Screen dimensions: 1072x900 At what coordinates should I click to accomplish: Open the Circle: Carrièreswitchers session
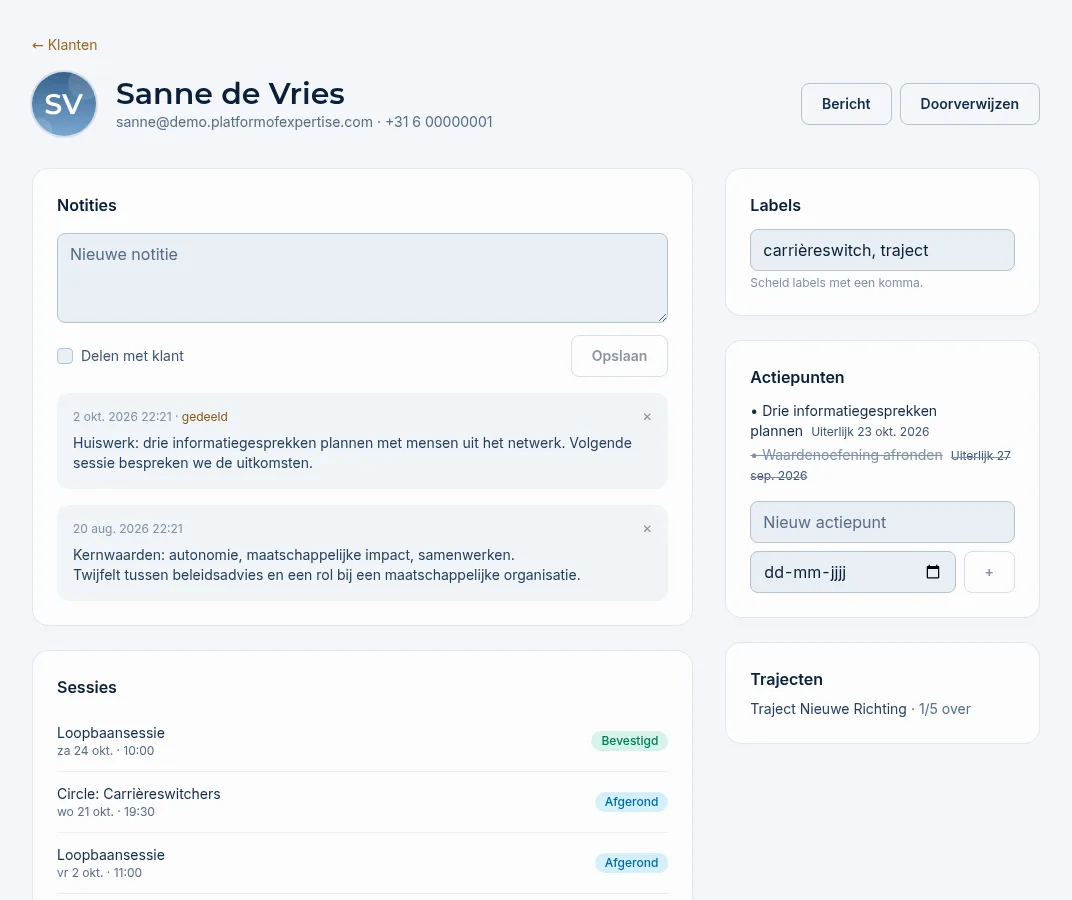362,802
